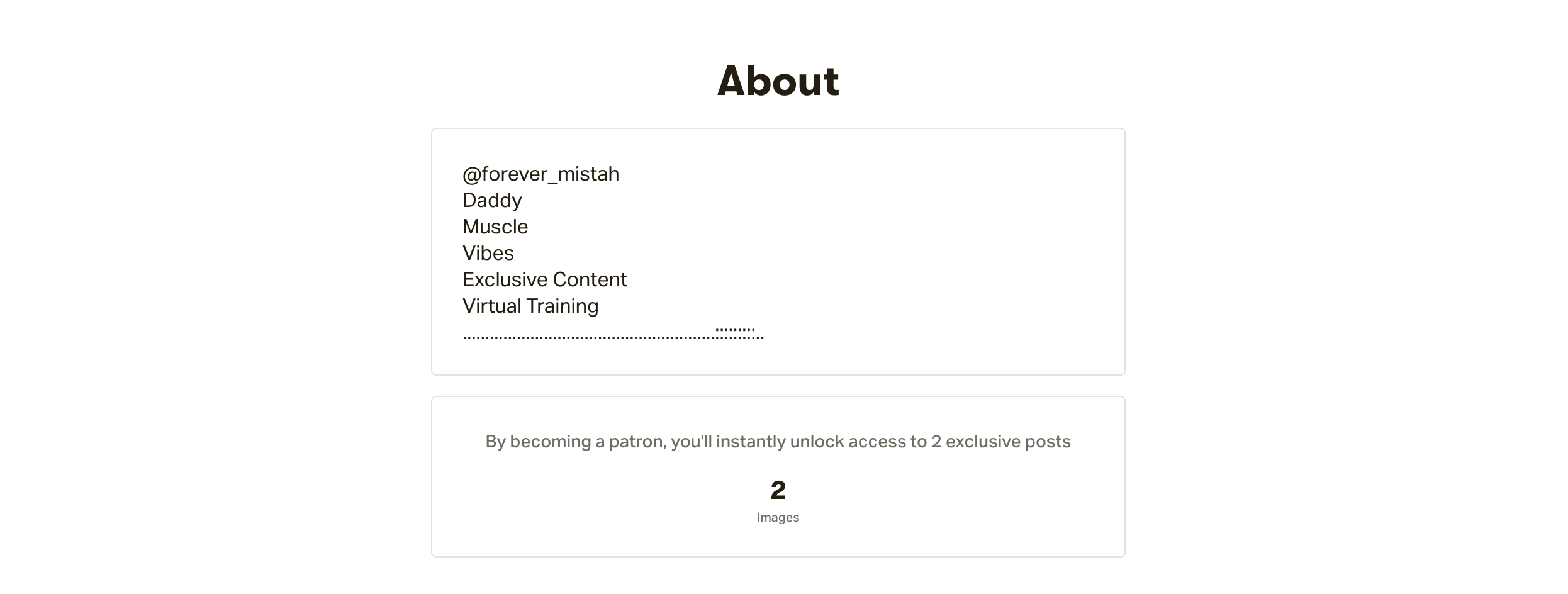The width and height of the screenshot is (1568, 594).
Task: Click the long dotted divider line
Action: click(613, 338)
